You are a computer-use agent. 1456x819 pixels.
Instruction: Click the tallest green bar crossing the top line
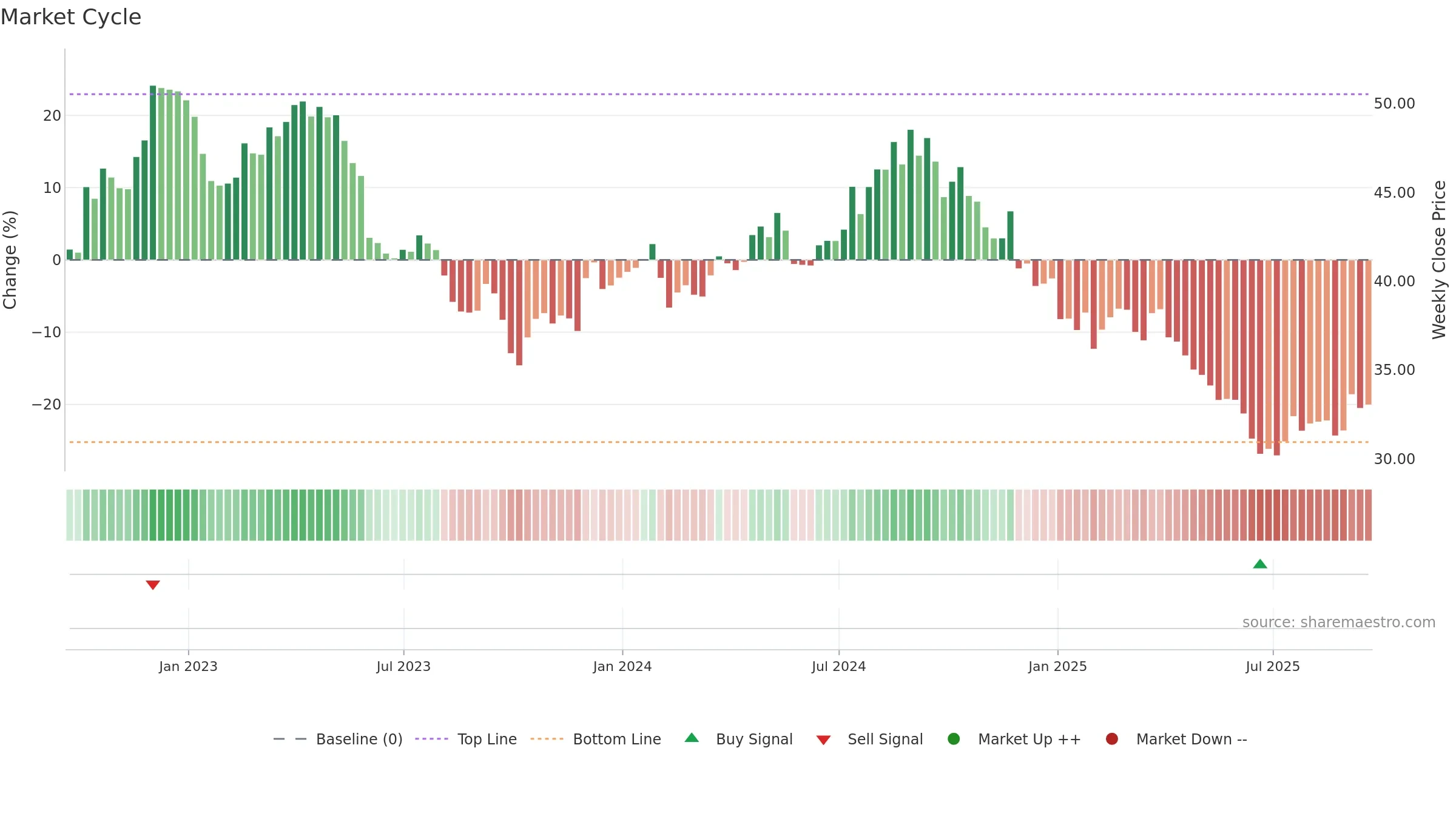coord(153,173)
